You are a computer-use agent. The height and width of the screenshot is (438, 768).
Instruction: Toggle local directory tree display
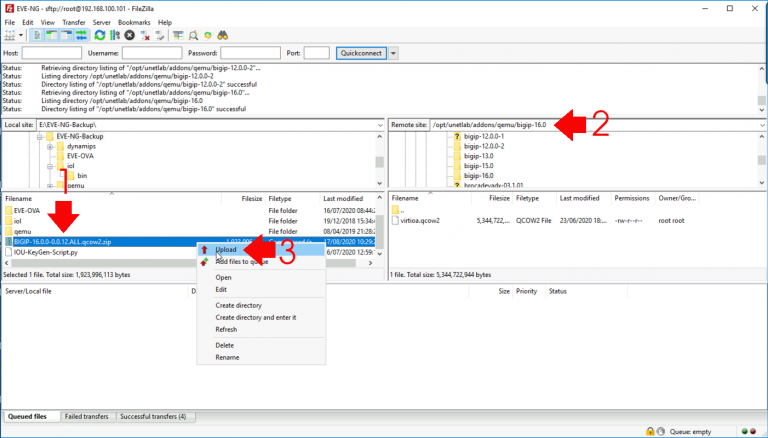[51, 35]
